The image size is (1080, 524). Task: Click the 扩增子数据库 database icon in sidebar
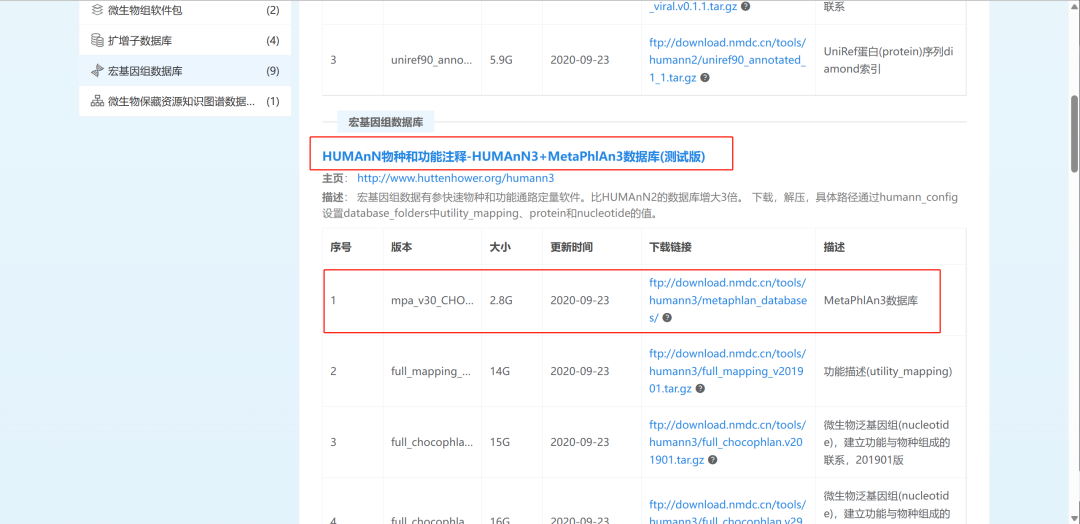[97, 41]
